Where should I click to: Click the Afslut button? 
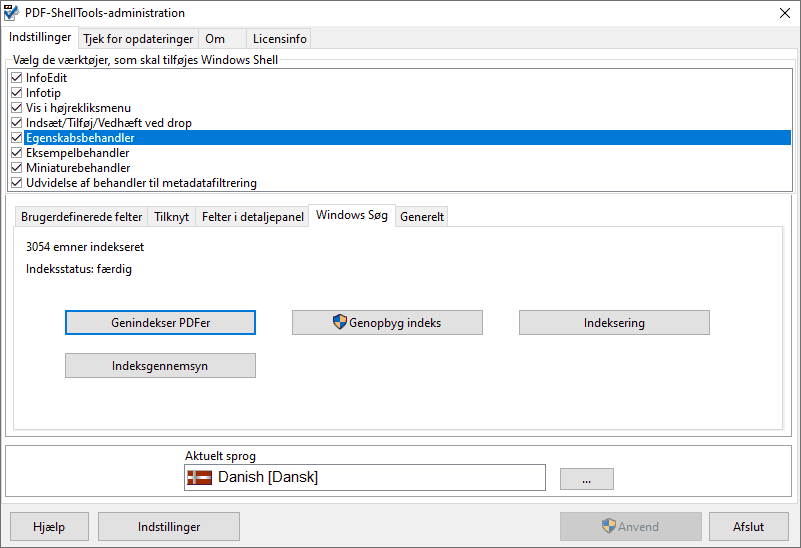point(748,527)
